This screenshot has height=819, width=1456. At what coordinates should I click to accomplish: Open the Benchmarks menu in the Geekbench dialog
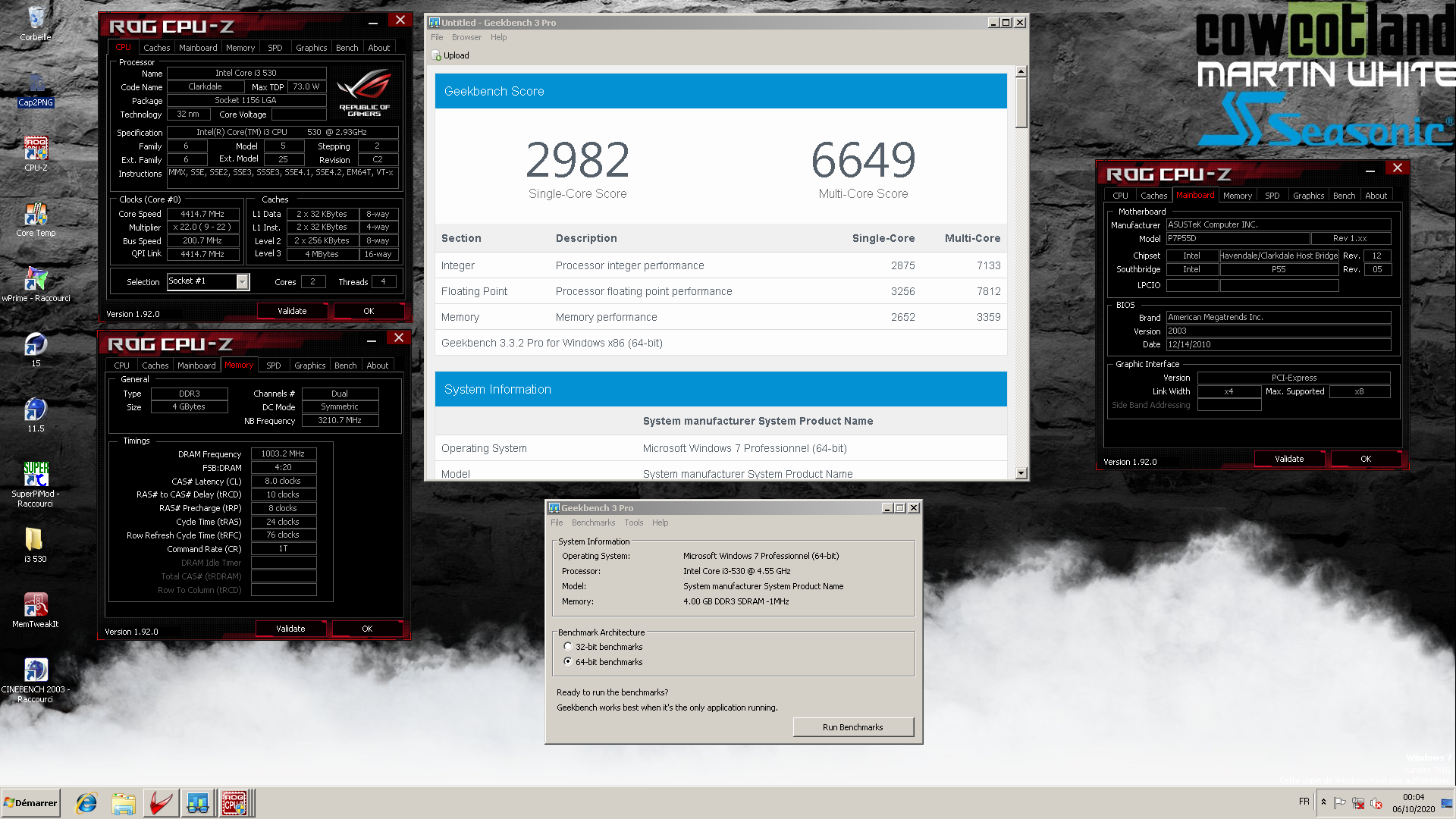click(x=593, y=522)
